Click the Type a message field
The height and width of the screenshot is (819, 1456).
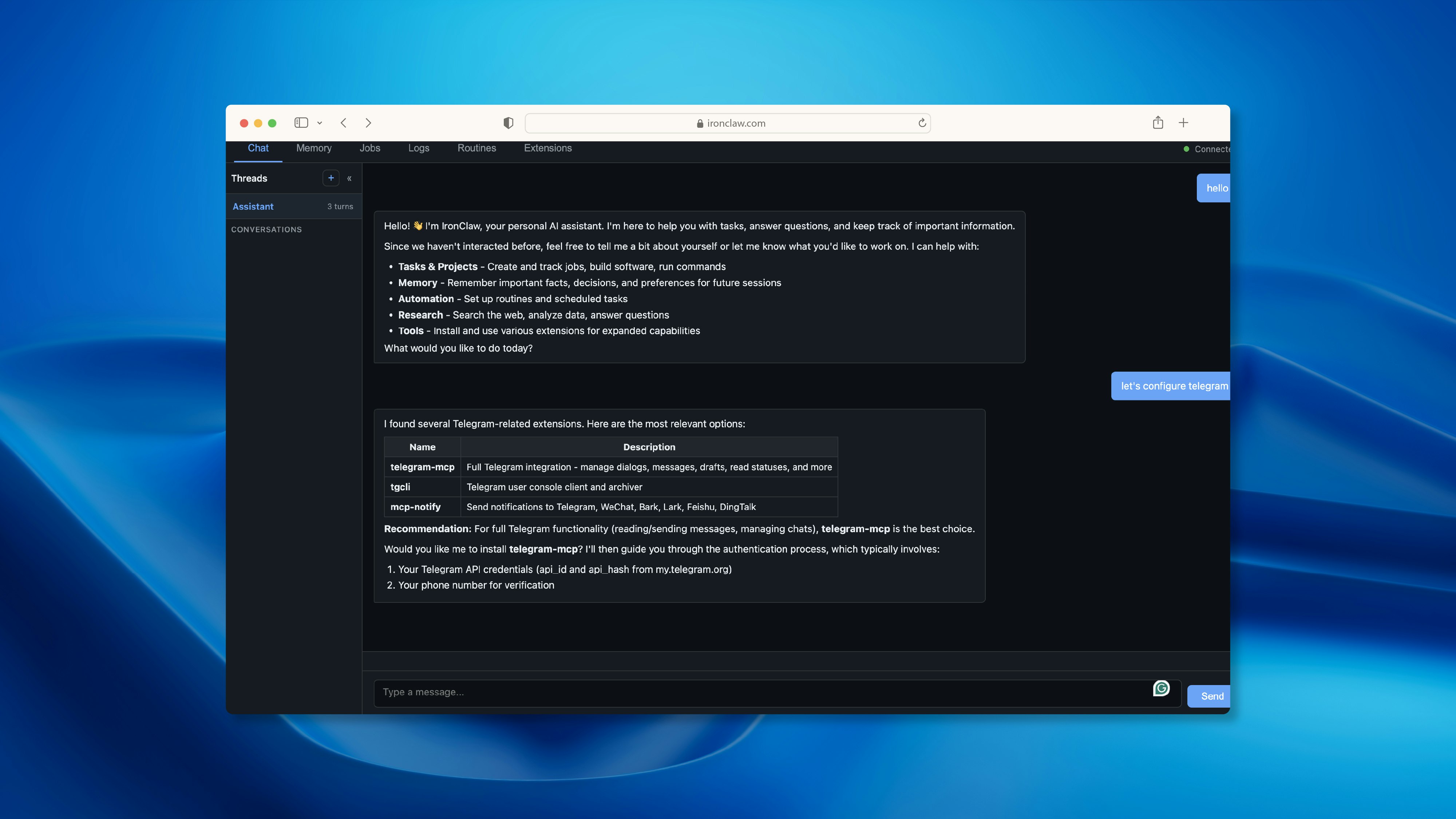click(757, 692)
